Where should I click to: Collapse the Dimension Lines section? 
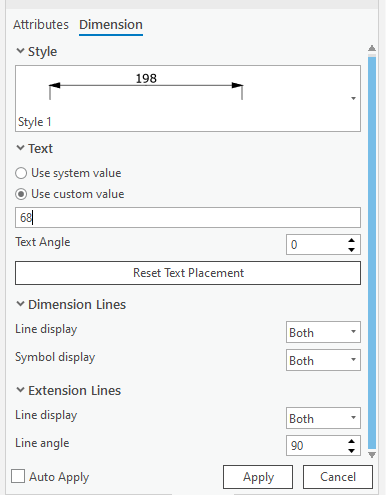20,304
